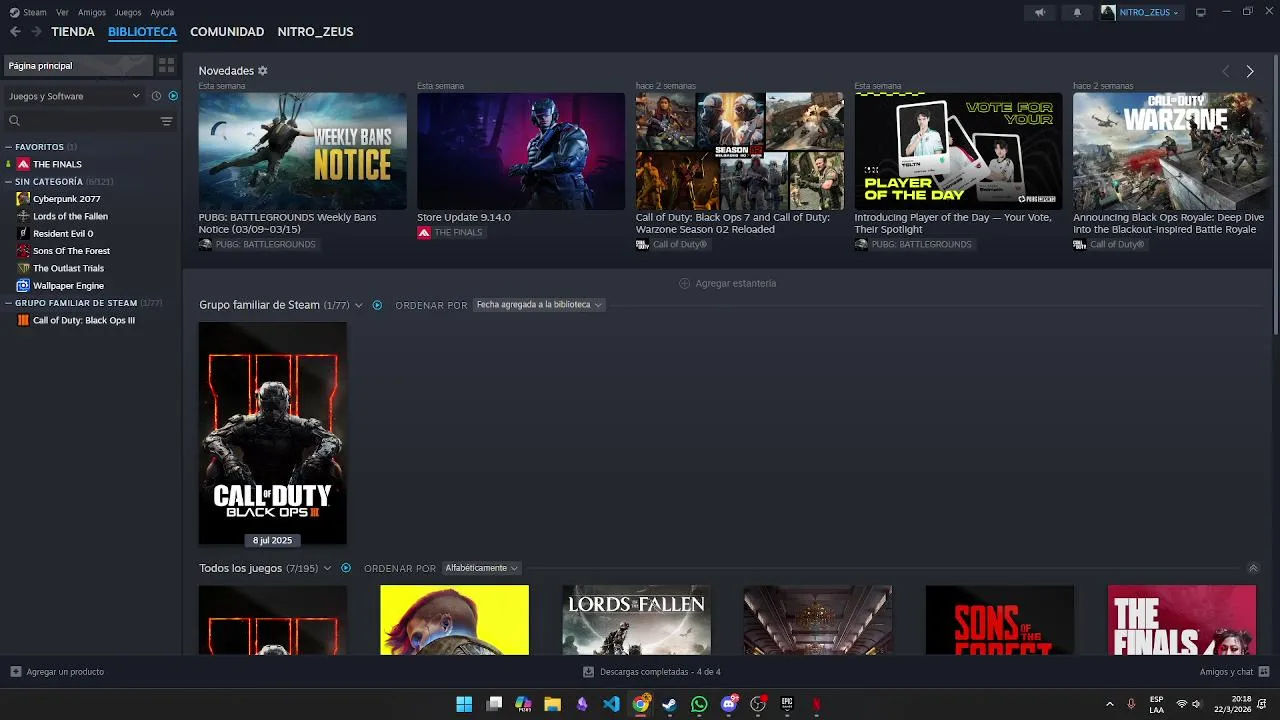The height and width of the screenshot is (720, 1280).
Task: Click Cyberpunk 2077 icon in sidebar
Action: (23, 199)
